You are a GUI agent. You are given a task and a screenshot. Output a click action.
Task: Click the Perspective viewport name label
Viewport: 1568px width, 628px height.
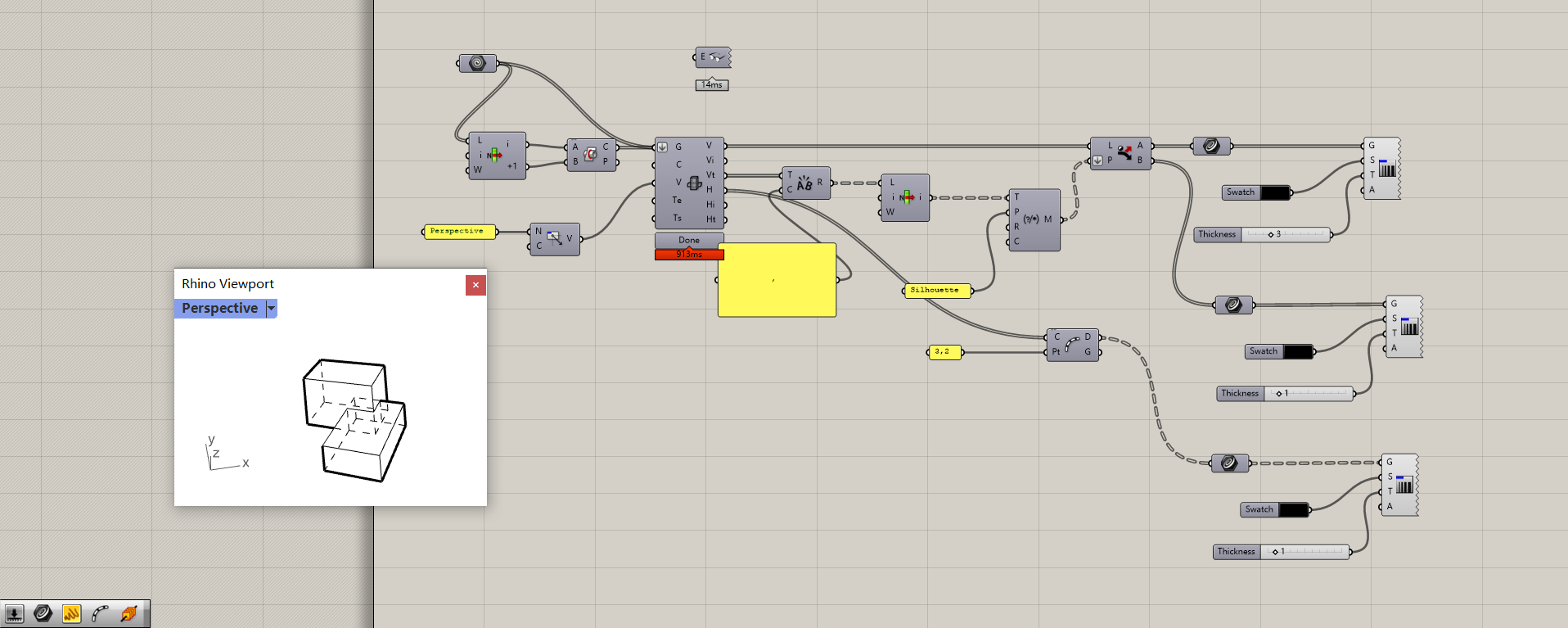[x=219, y=309]
